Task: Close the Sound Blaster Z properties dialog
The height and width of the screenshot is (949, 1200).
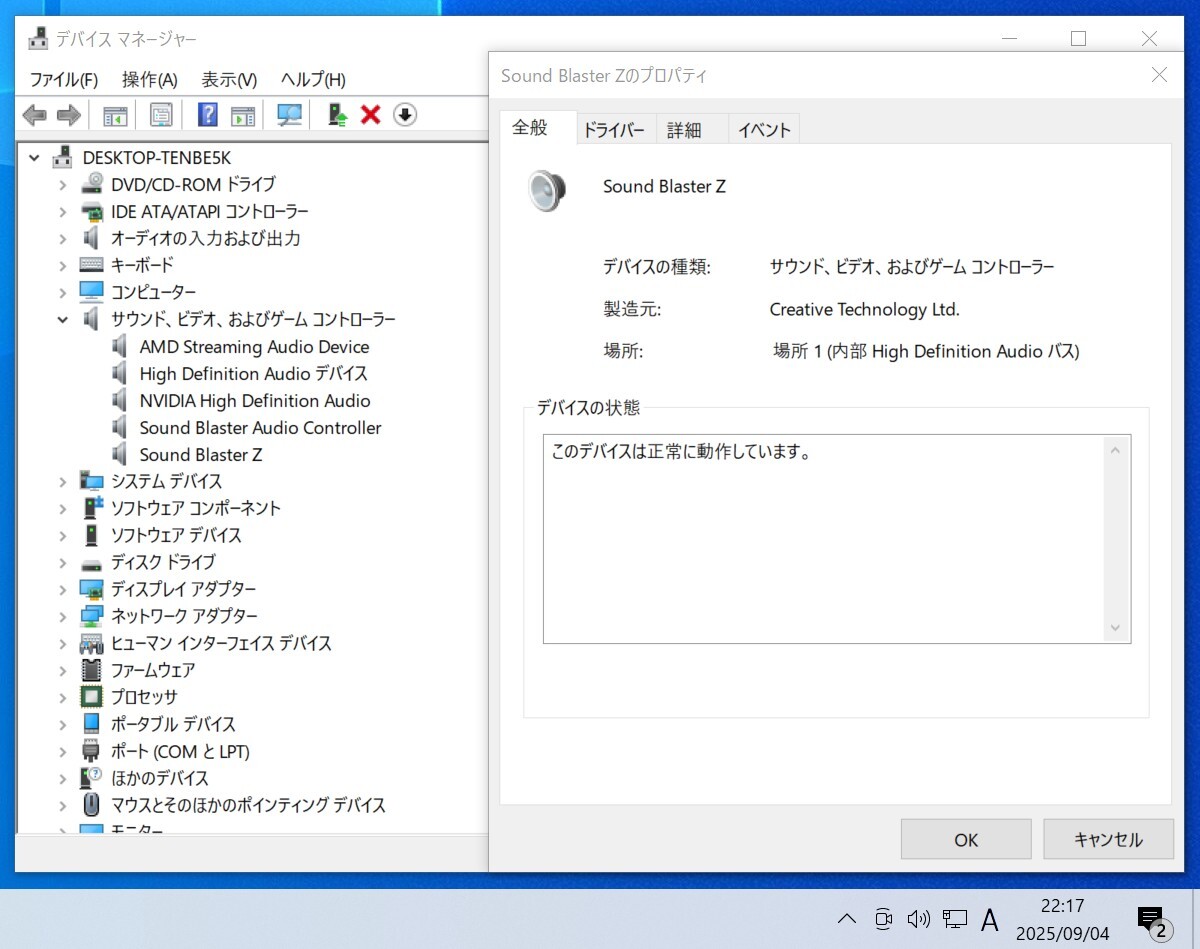Action: [x=1159, y=75]
